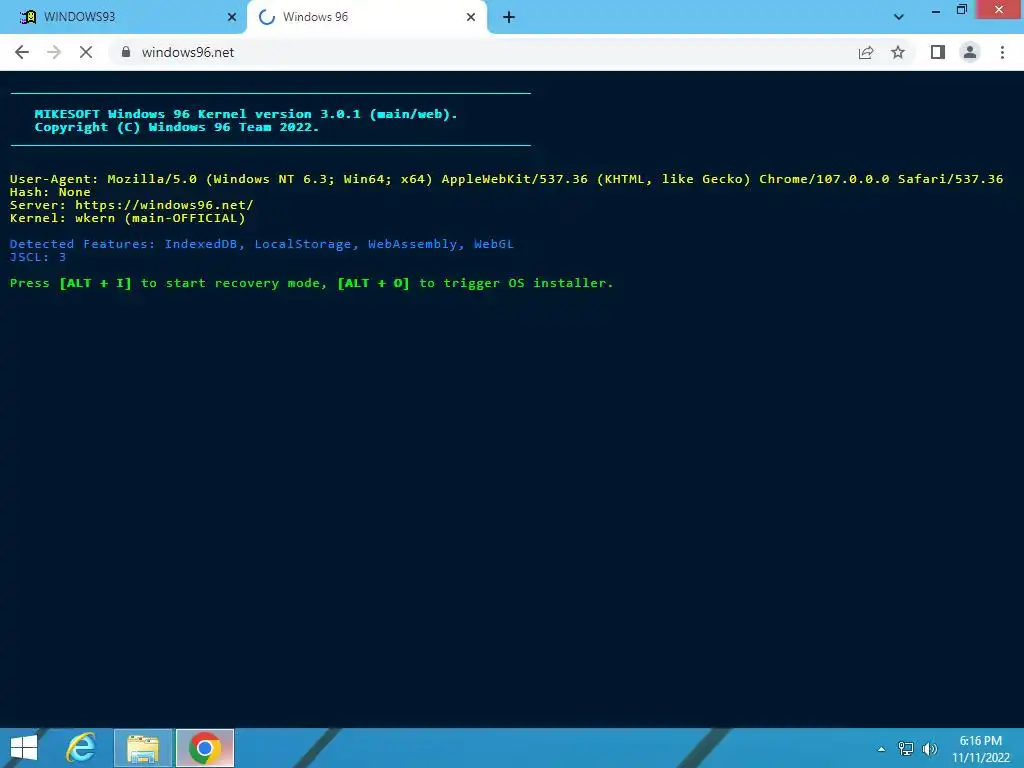Click the Detected Features line
The width and height of the screenshot is (1024, 768).
coord(262,244)
